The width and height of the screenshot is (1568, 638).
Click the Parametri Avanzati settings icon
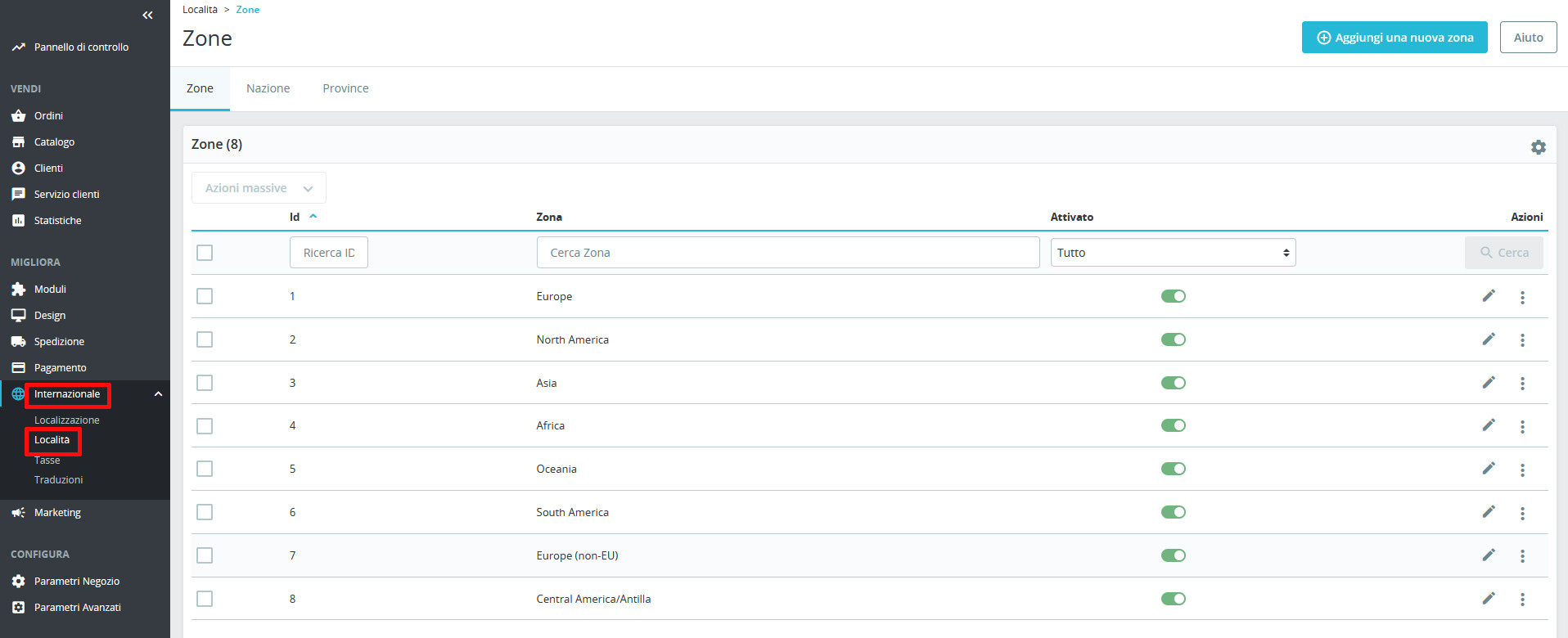click(x=18, y=608)
